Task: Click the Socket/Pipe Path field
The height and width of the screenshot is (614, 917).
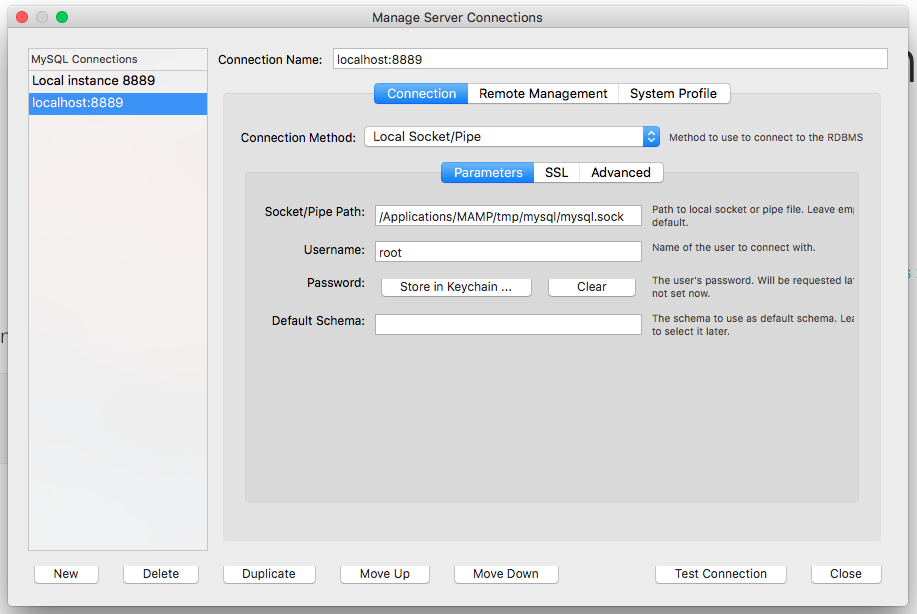Action: pyautogui.click(x=508, y=217)
